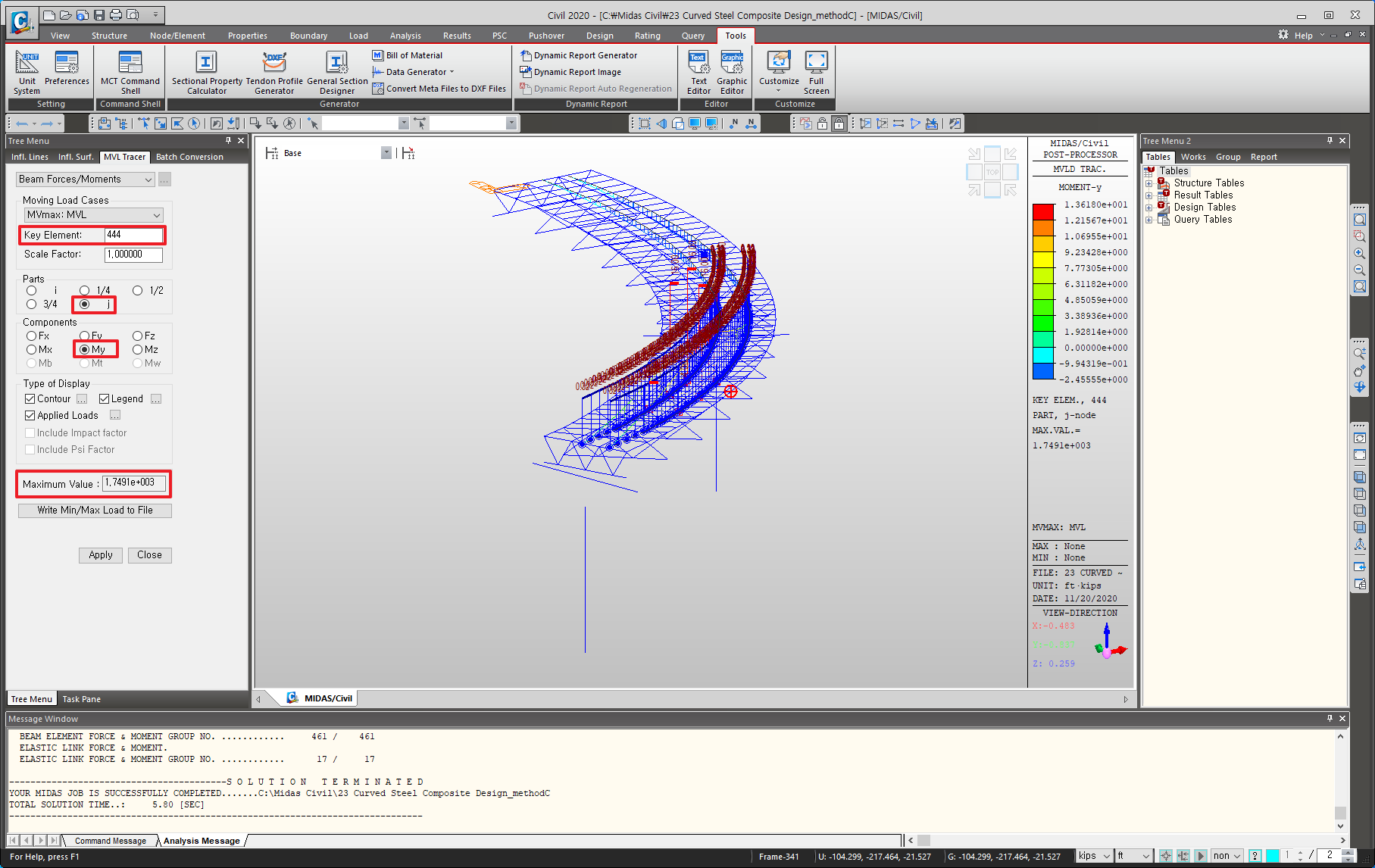Image resolution: width=1375 pixels, height=868 pixels.
Task: Open Tendon Profile Generator
Action: pos(274,73)
